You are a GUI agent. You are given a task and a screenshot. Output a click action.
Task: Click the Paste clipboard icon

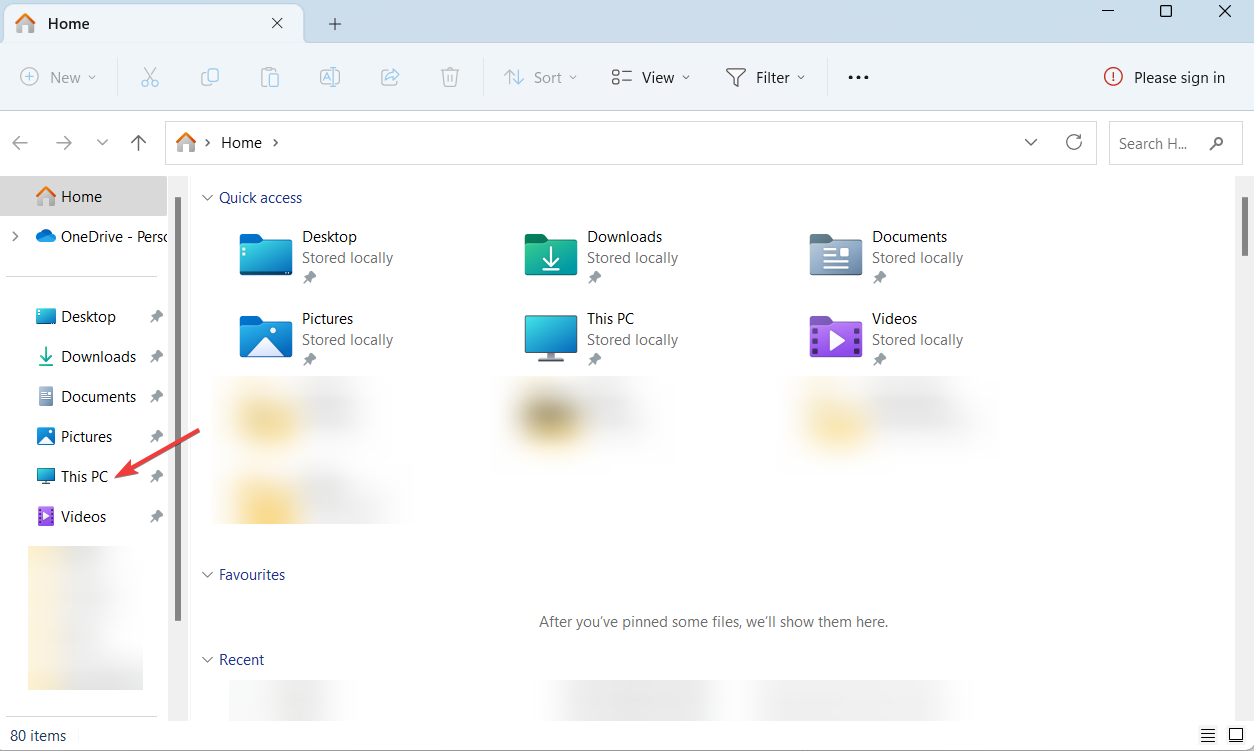coord(270,77)
